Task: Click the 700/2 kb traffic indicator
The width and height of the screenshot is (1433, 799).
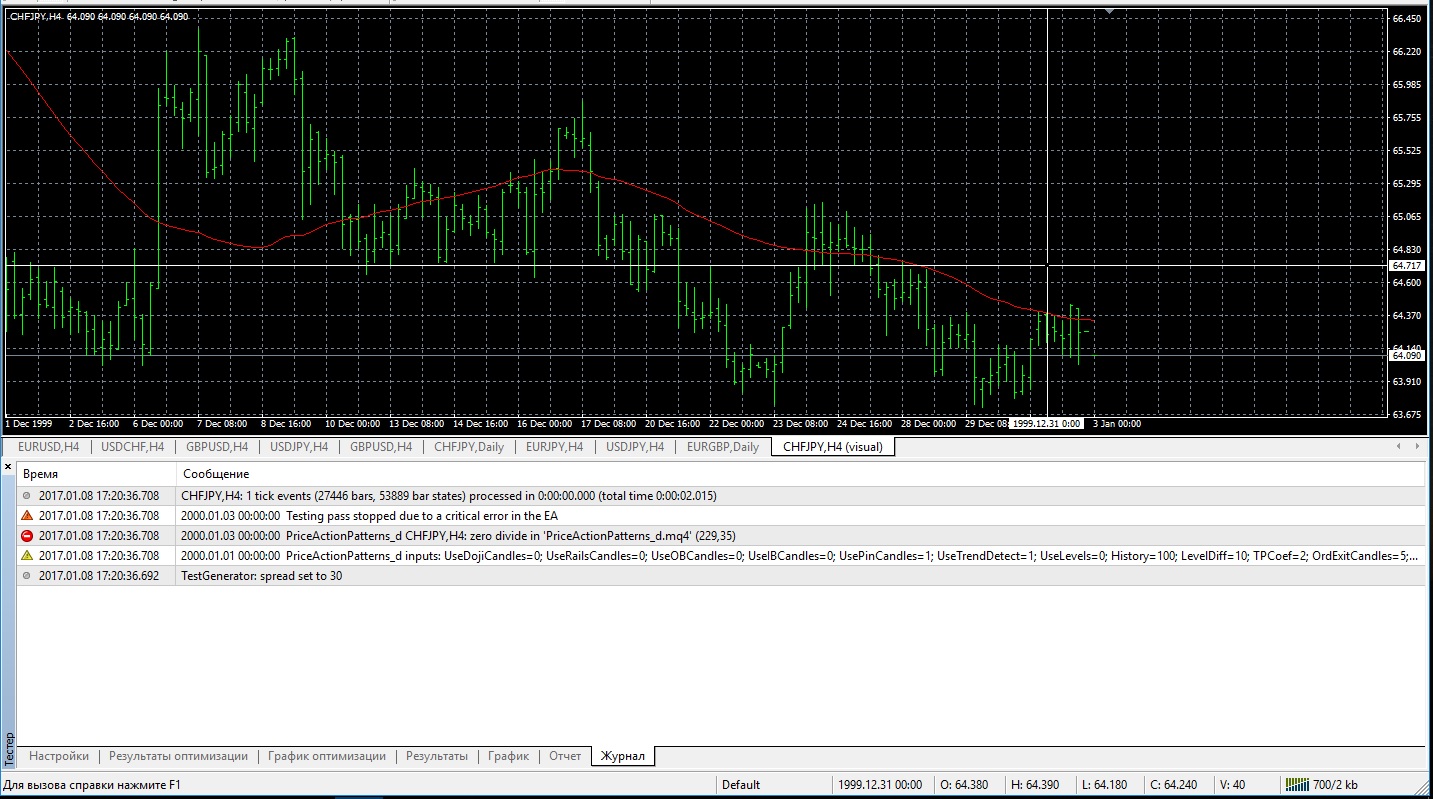Action: click(x=1336, y=785)
